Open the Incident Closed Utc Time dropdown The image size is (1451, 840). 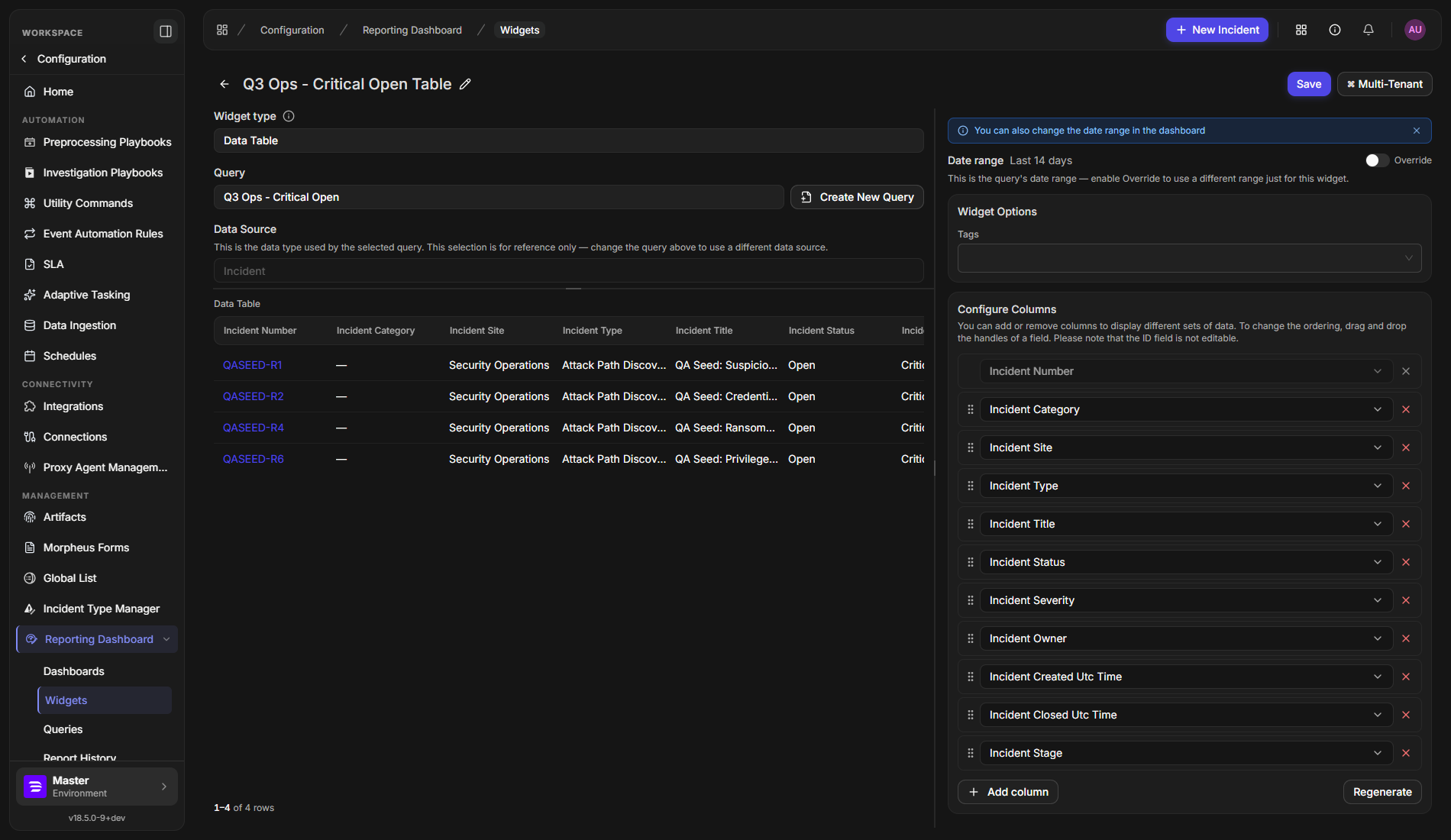tap(1186, 715)
